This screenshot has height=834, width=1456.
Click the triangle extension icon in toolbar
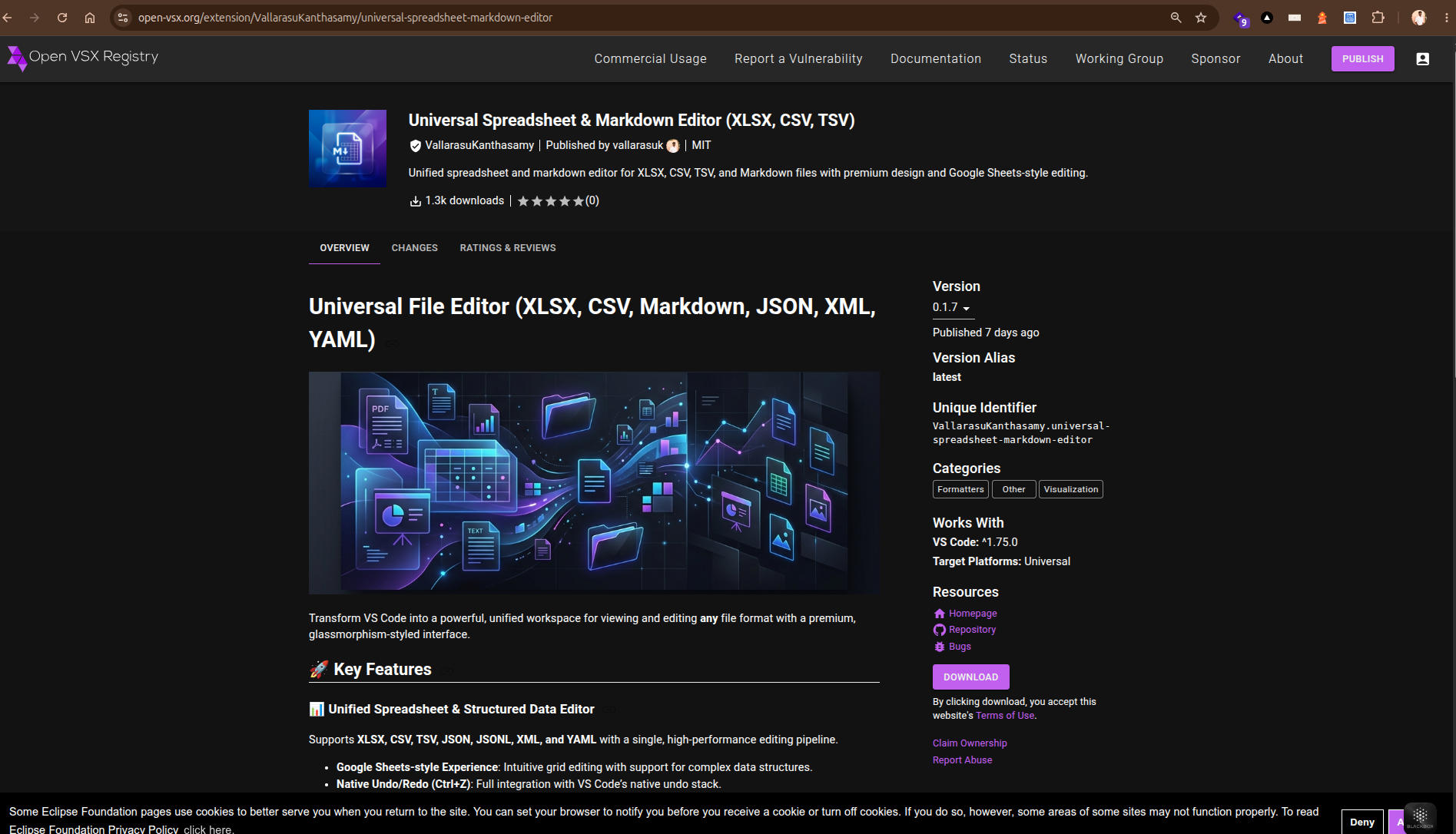tap(1267, 18)
